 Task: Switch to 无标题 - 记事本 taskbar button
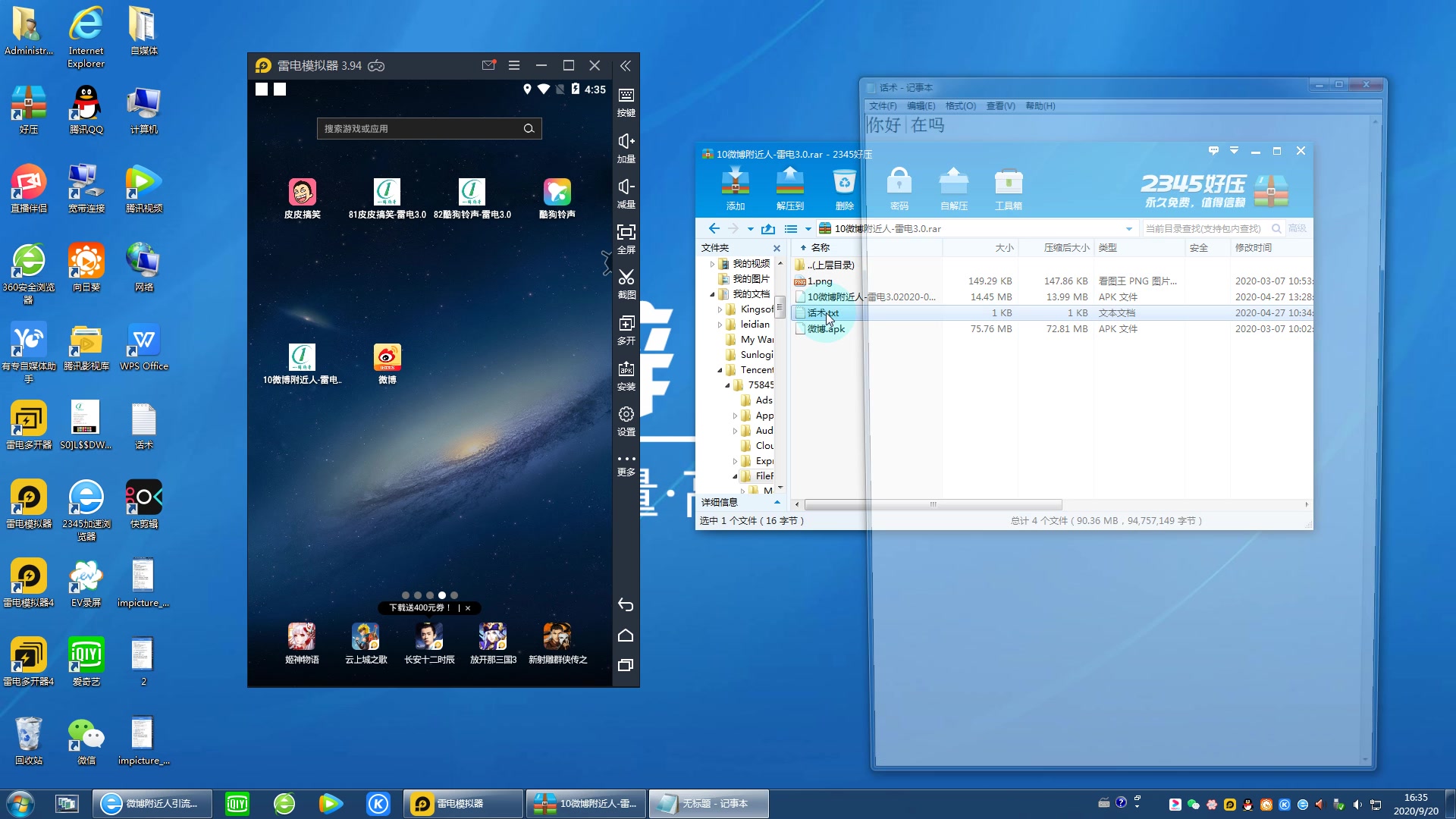(x=709, y=804)
